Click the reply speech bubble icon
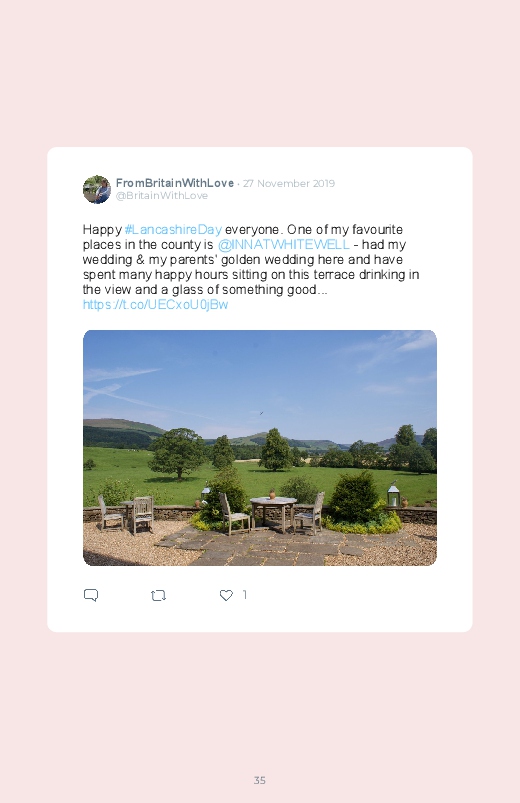 tap(91, 595)
